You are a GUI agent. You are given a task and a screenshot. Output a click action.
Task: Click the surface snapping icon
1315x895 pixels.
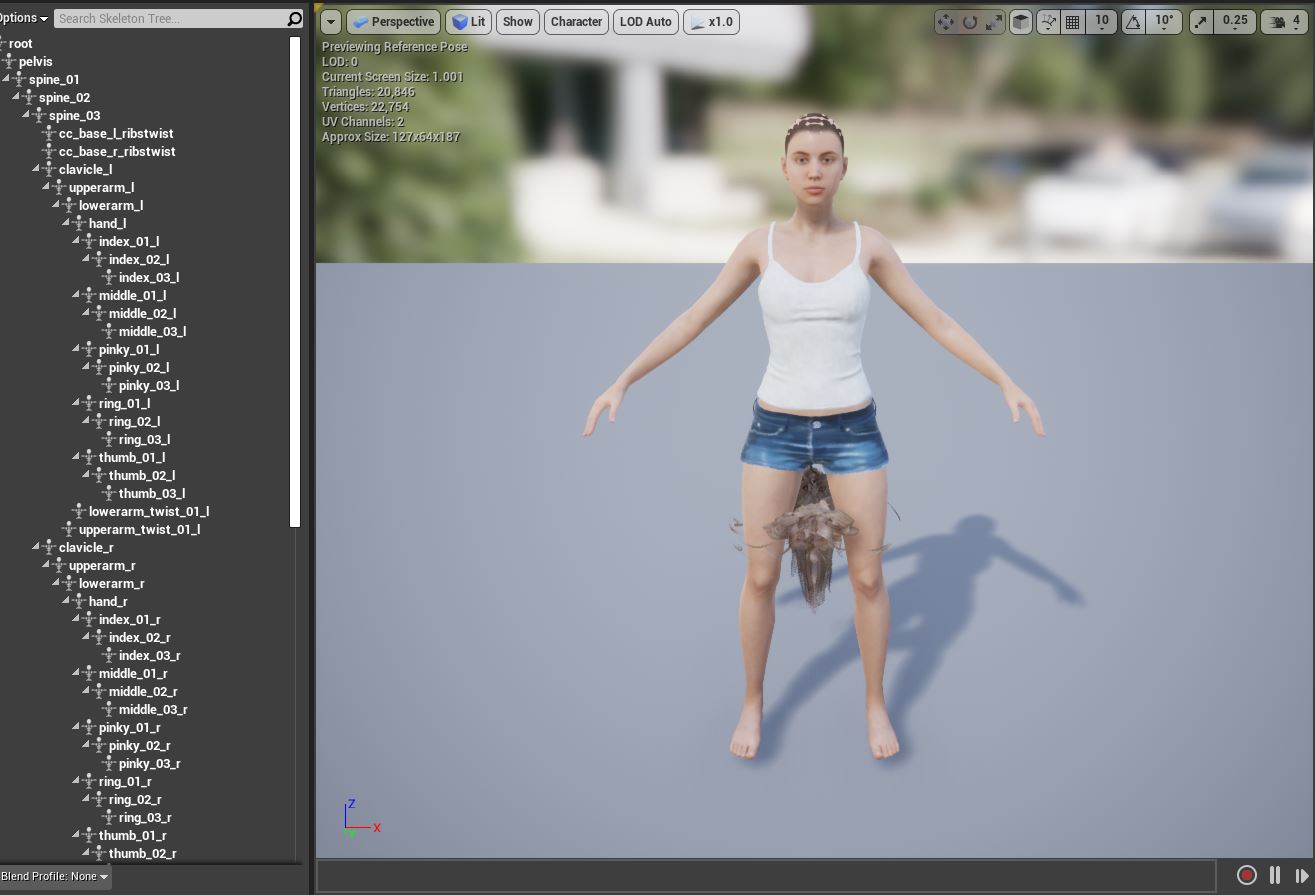[1048, 22]
